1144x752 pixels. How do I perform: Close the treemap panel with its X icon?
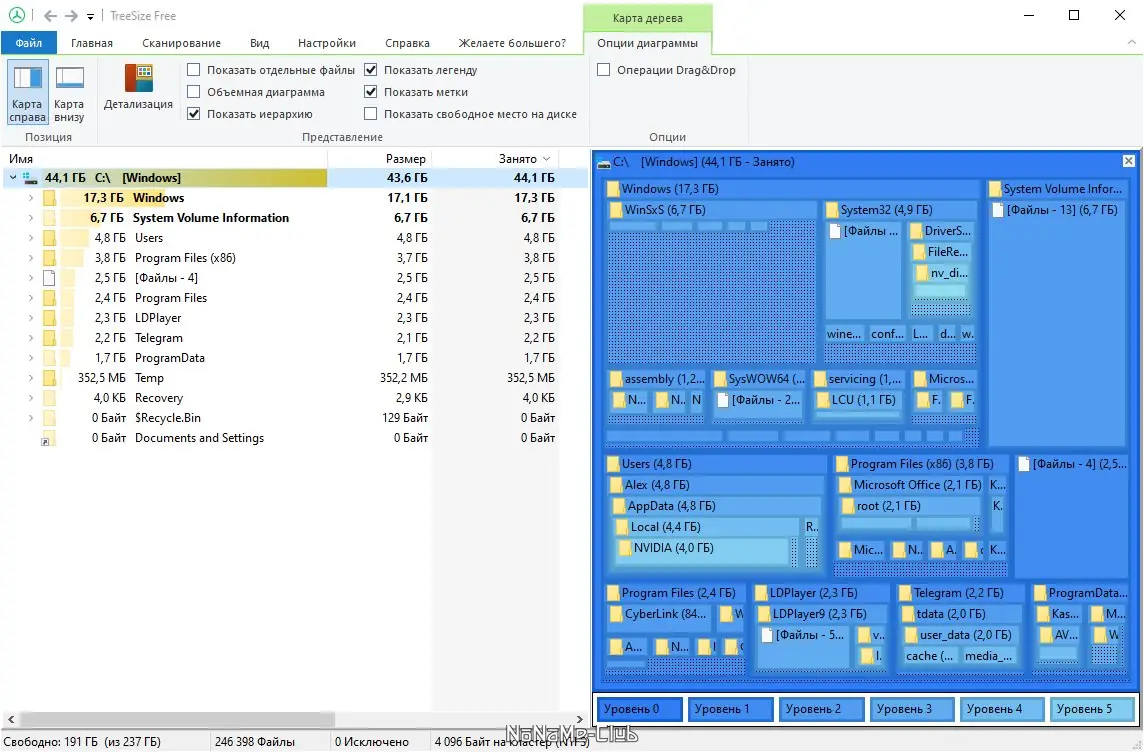click(1128, 161)
